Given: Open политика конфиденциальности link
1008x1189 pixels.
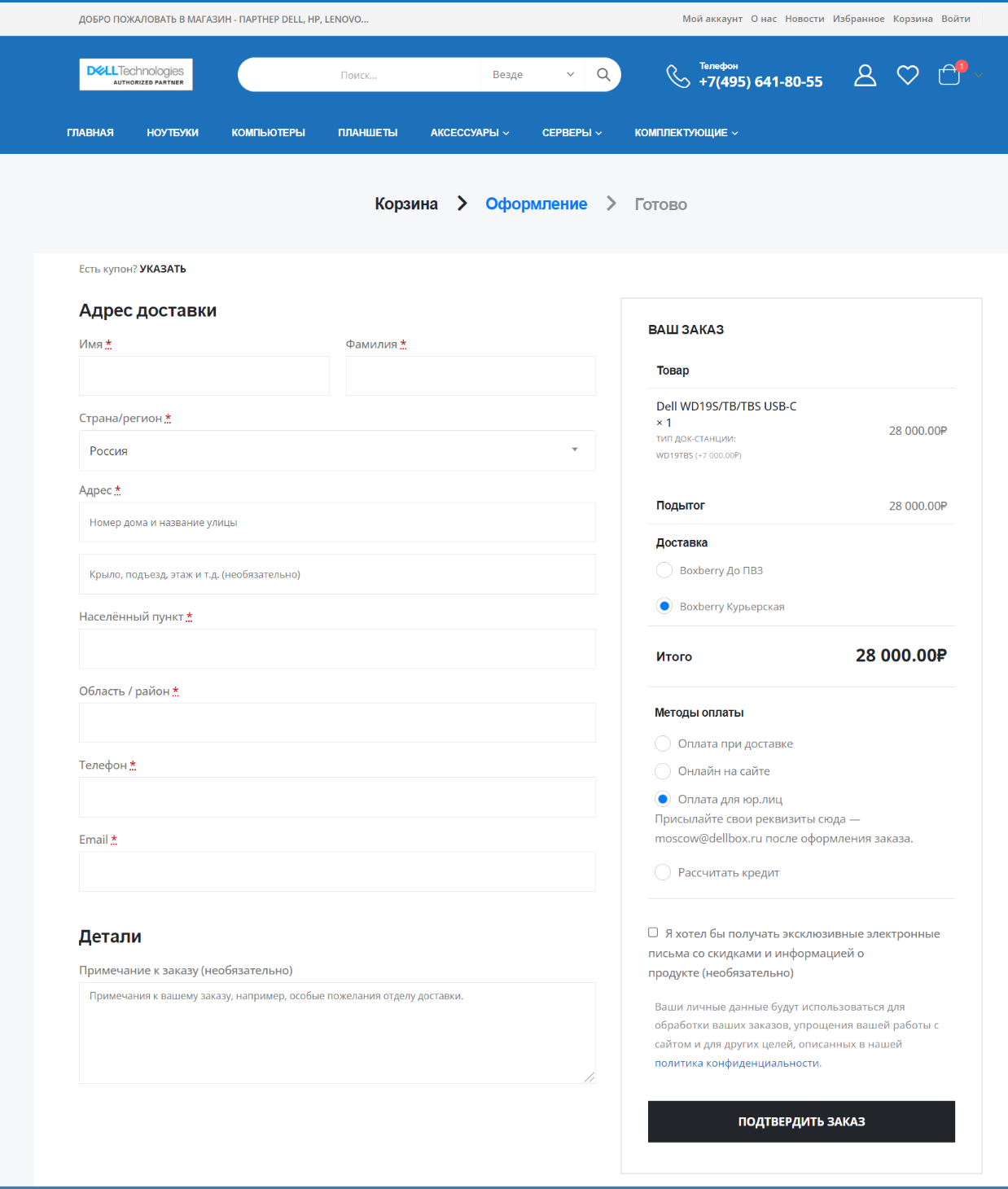Looking at the screenshot, I should (737, 1063).
